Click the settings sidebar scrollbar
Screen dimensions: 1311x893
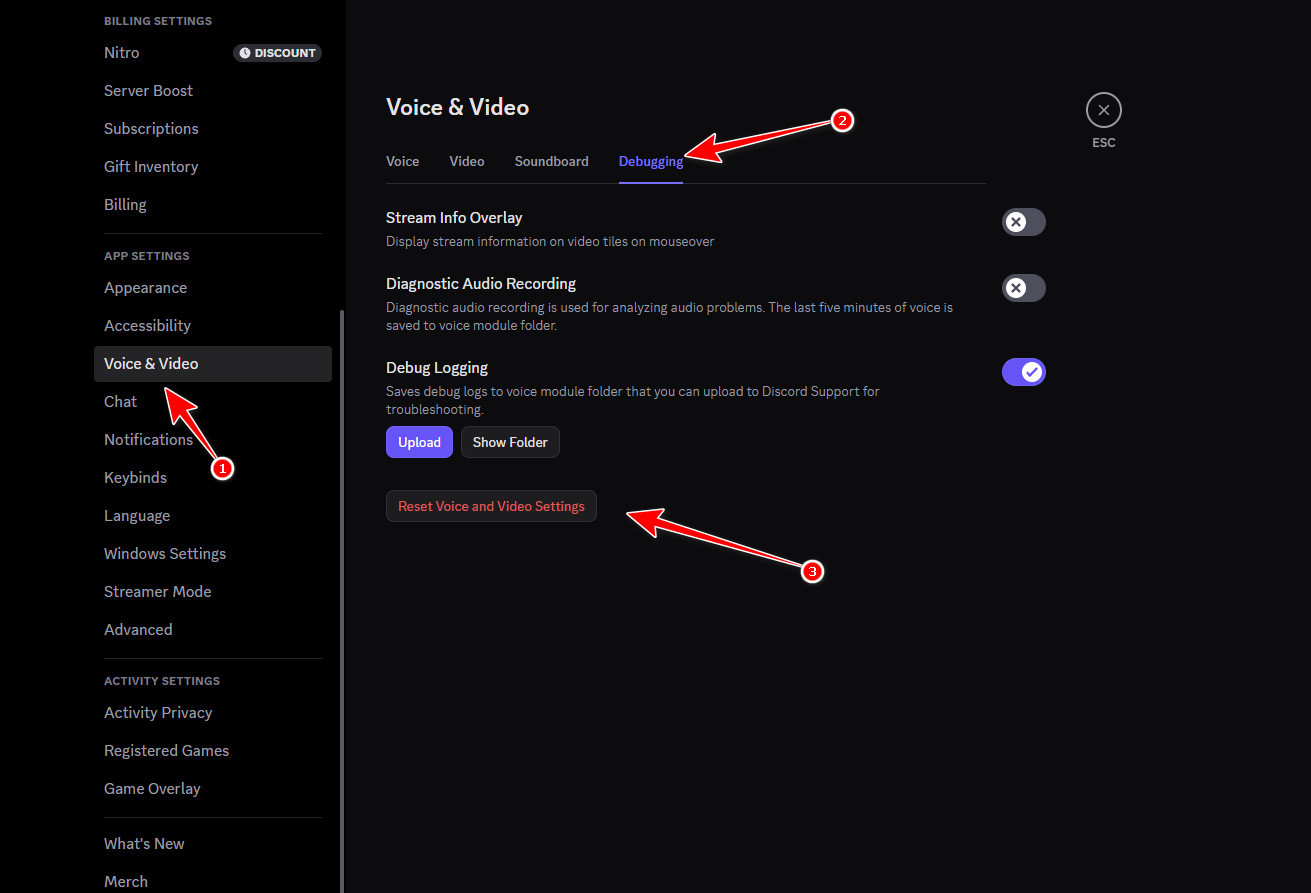click(x=341, y=600)
